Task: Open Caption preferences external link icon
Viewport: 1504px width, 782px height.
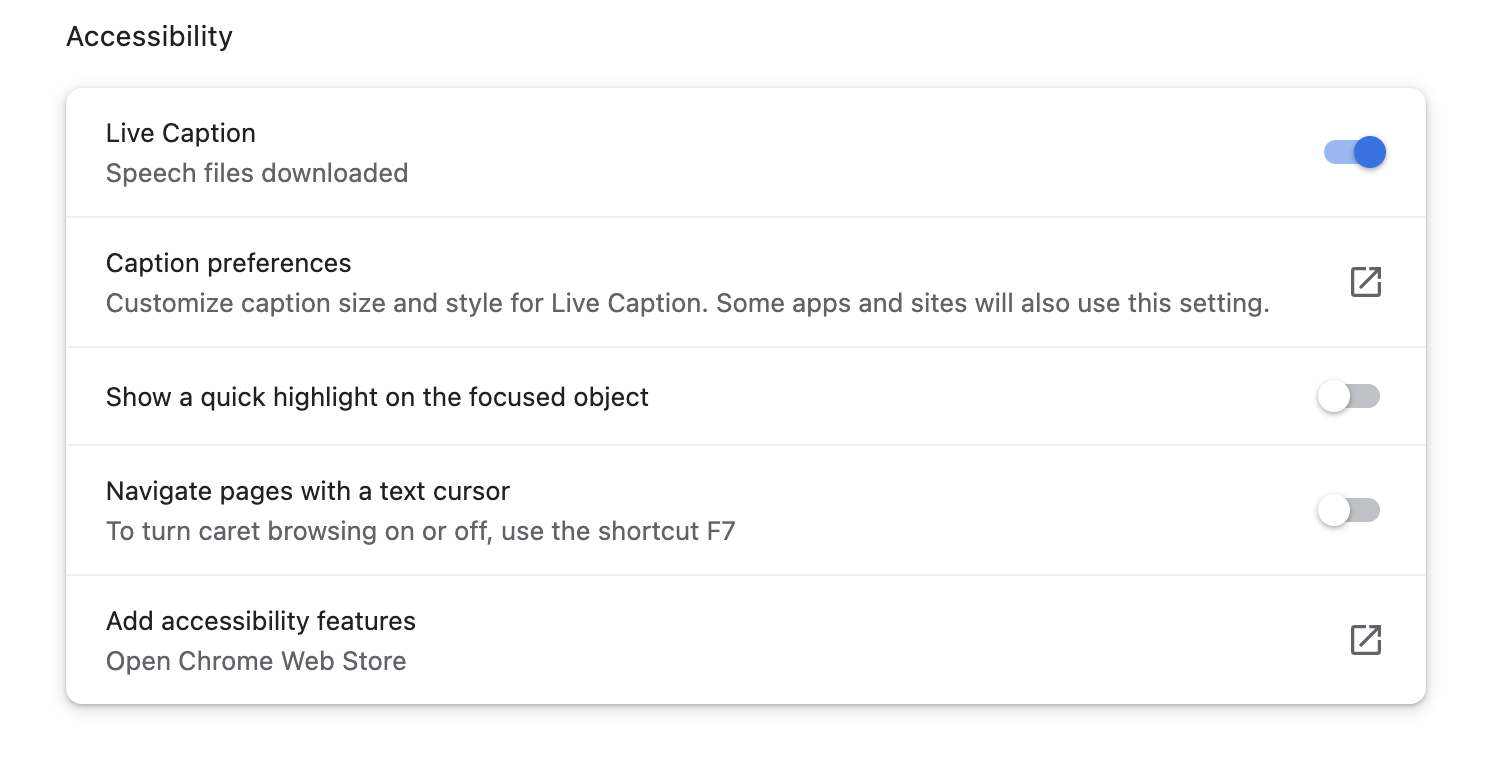Action: point(1365,282)
